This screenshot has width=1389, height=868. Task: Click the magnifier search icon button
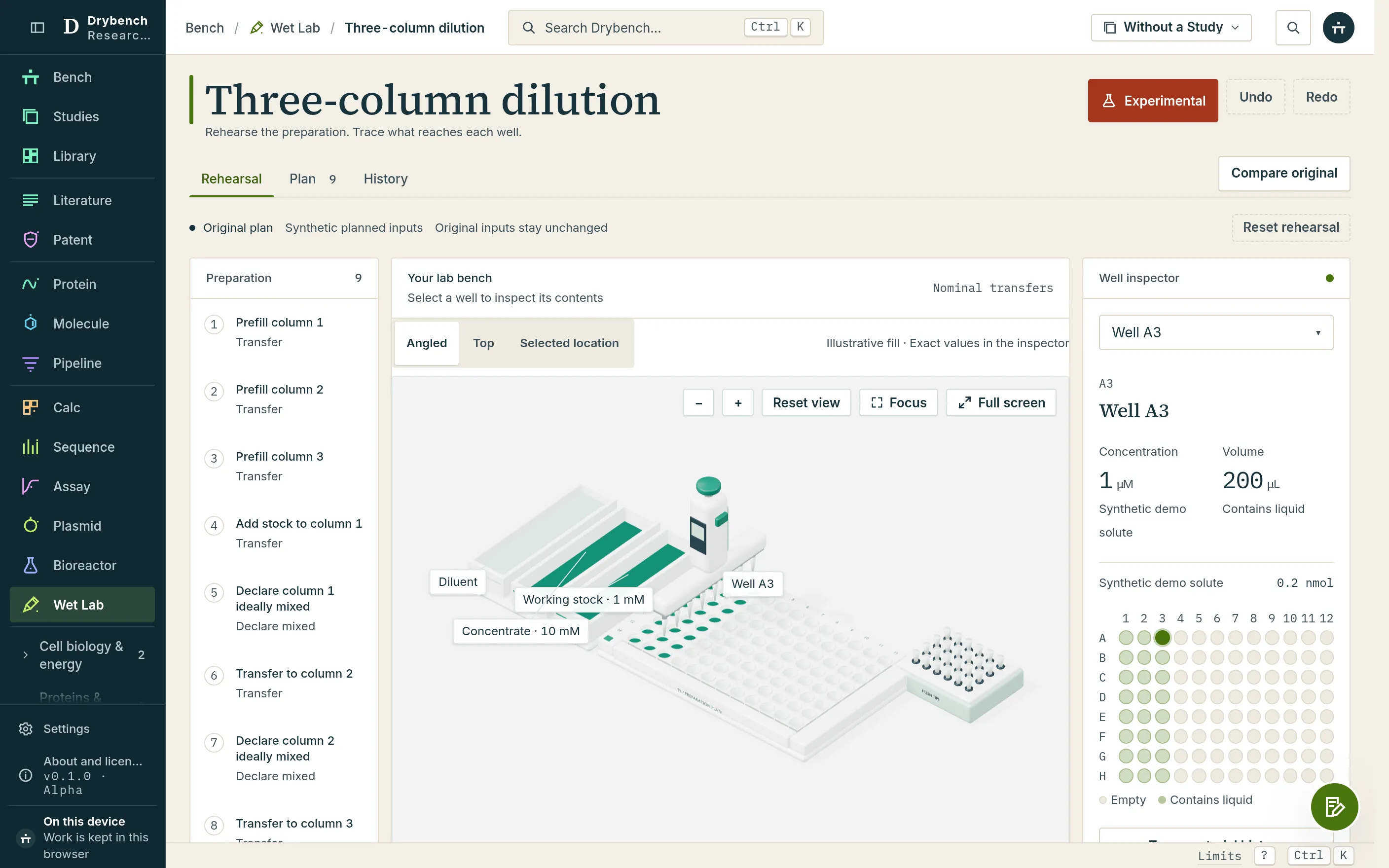(x=1293, y=28)
